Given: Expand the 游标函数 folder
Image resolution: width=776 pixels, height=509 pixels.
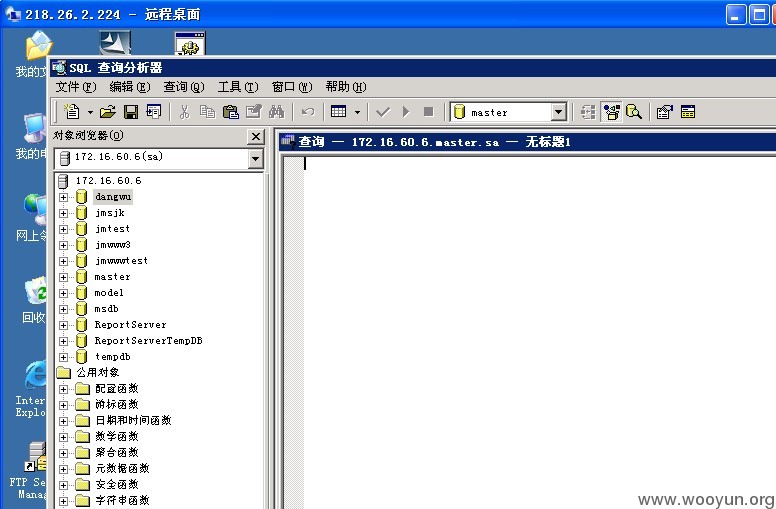Looking at the screenshot, I should point(63,405).
